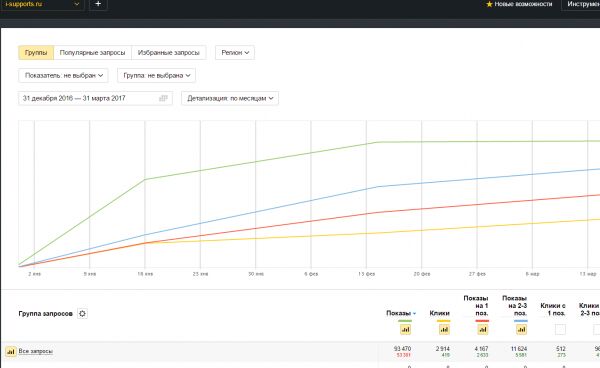Open settings gear next to Группа запросов

tap(82, 314)
